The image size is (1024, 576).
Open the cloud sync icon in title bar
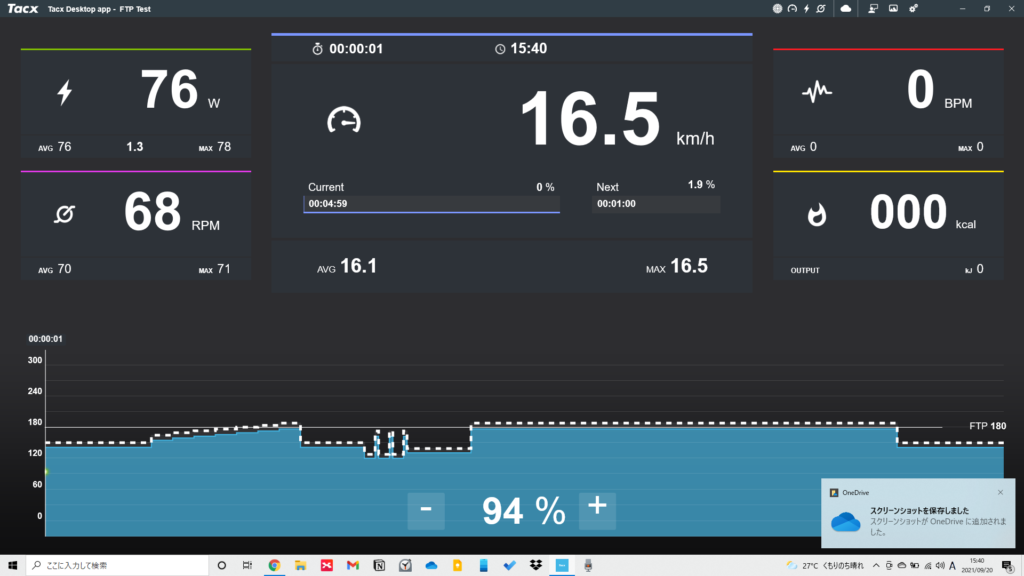846,8
